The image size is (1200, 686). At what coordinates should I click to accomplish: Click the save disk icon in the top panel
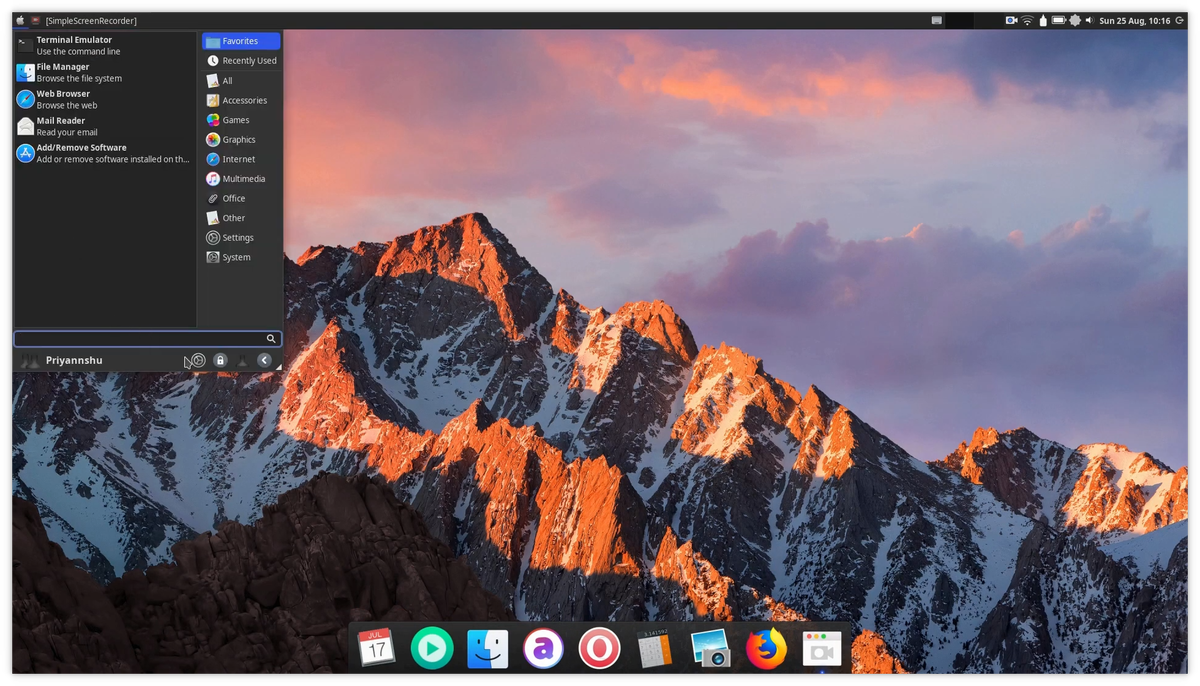pos(937,20)
